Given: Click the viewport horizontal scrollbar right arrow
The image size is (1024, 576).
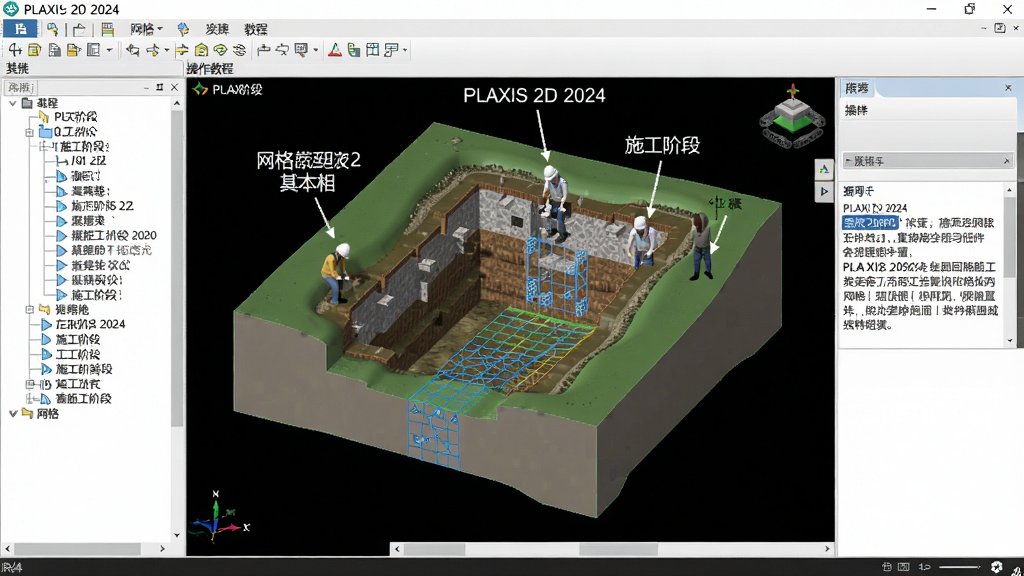Looking at the screenshot, I should pos(827,549).
